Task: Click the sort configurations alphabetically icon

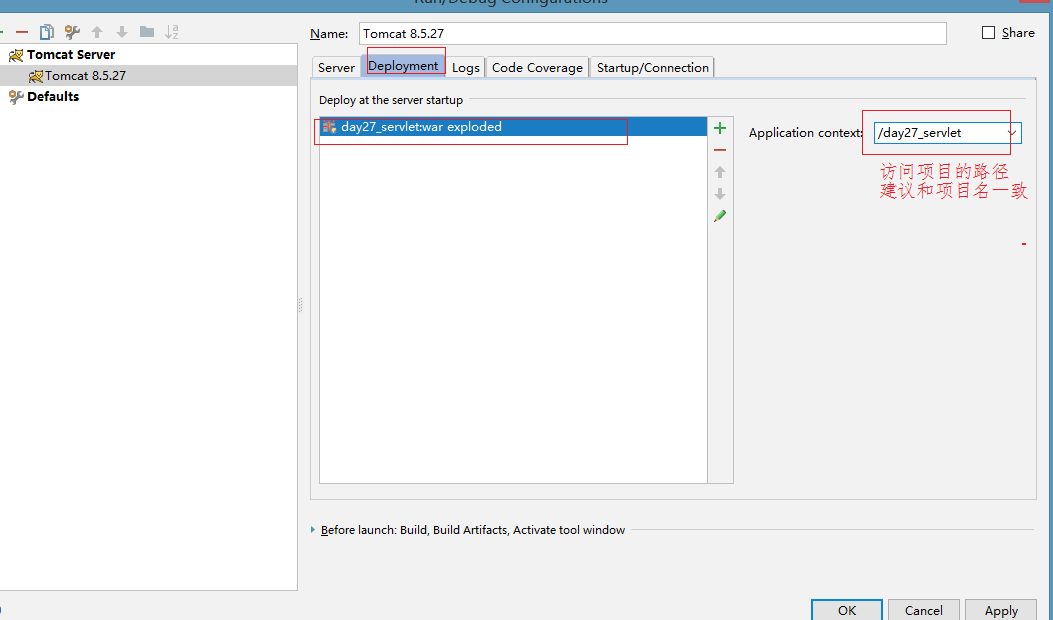Action: tap(172, 32)
